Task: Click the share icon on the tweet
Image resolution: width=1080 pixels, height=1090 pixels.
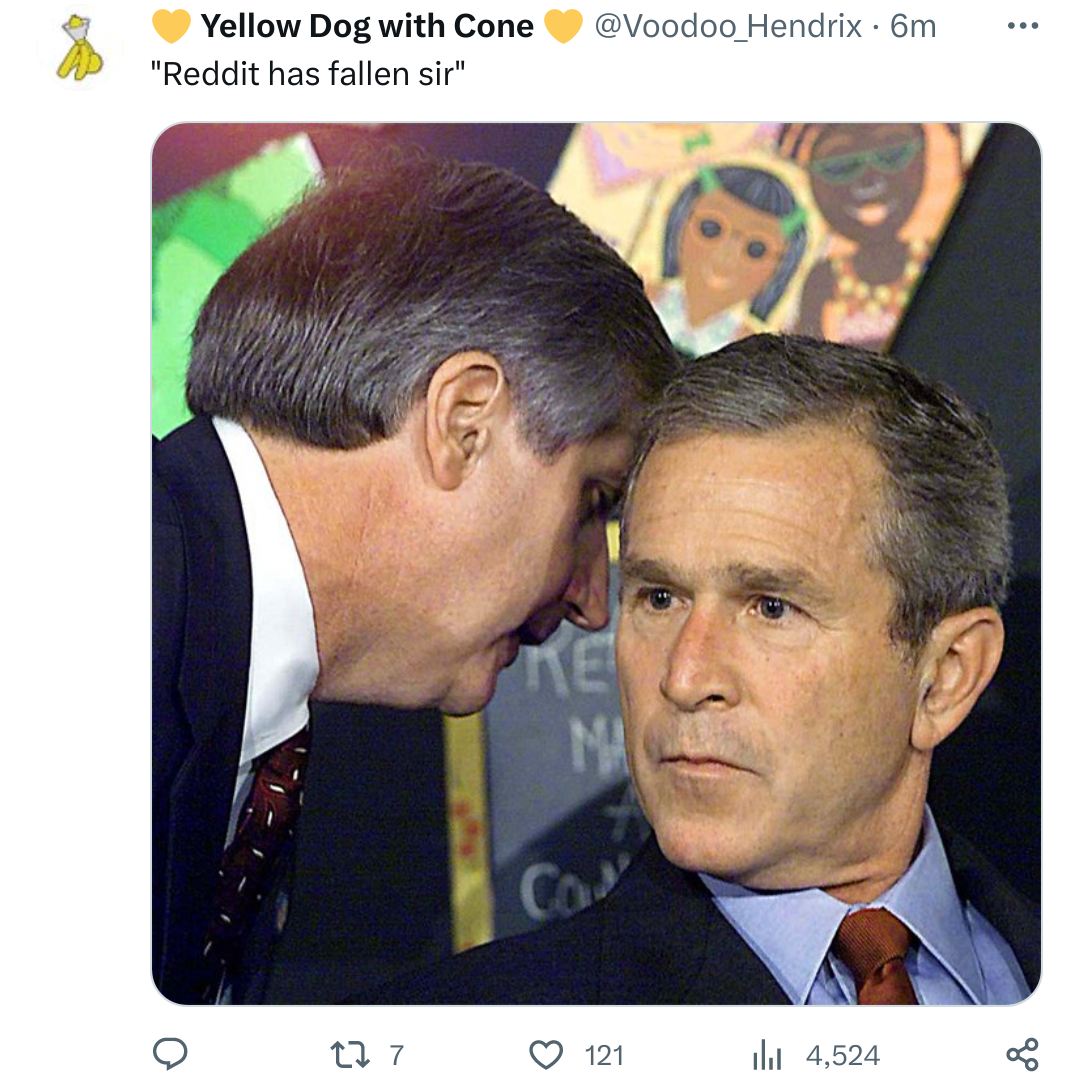Action: [x=1022, y=1054]
